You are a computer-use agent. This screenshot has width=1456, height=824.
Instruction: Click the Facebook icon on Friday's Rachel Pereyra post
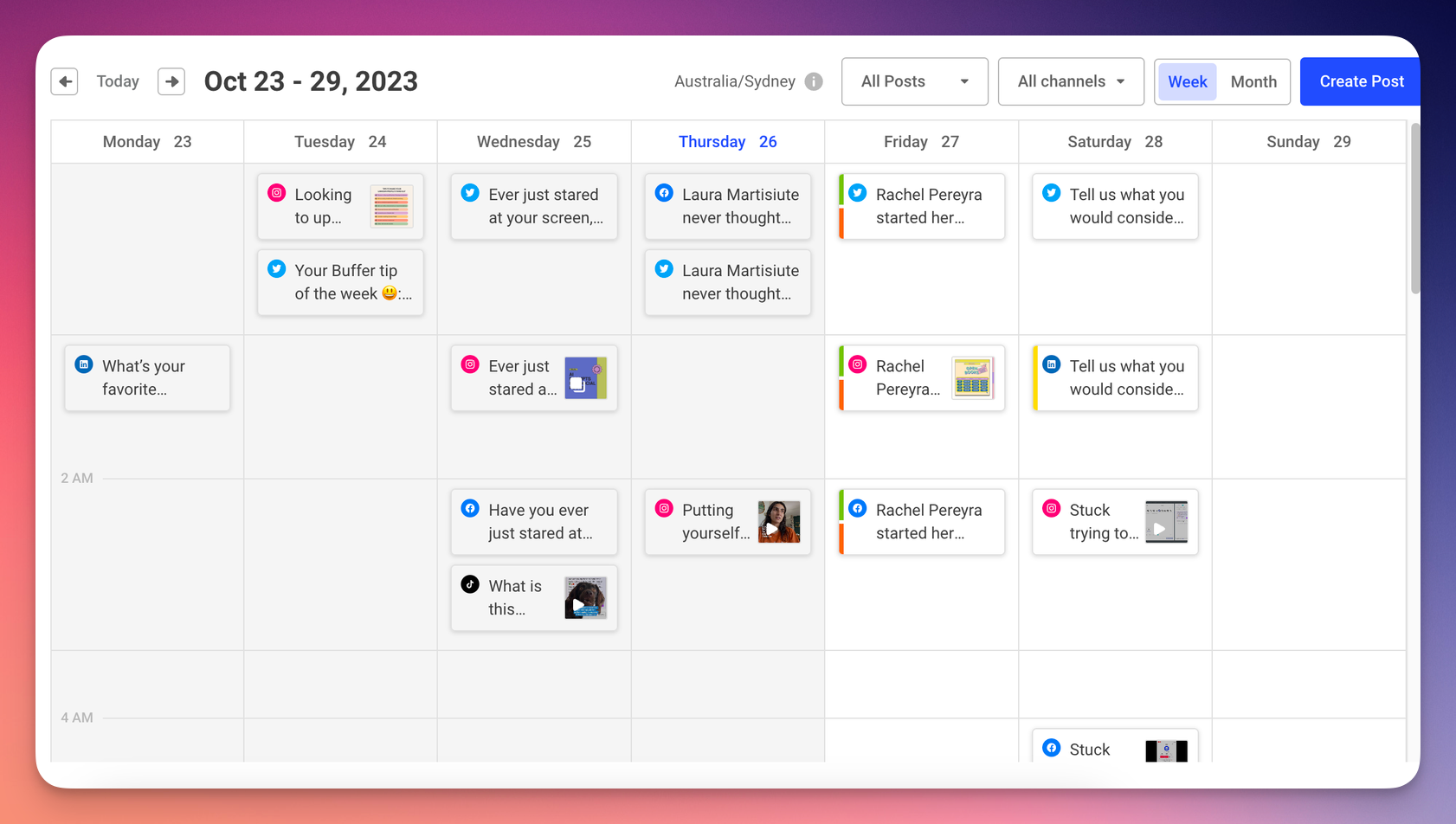point(857,508)
